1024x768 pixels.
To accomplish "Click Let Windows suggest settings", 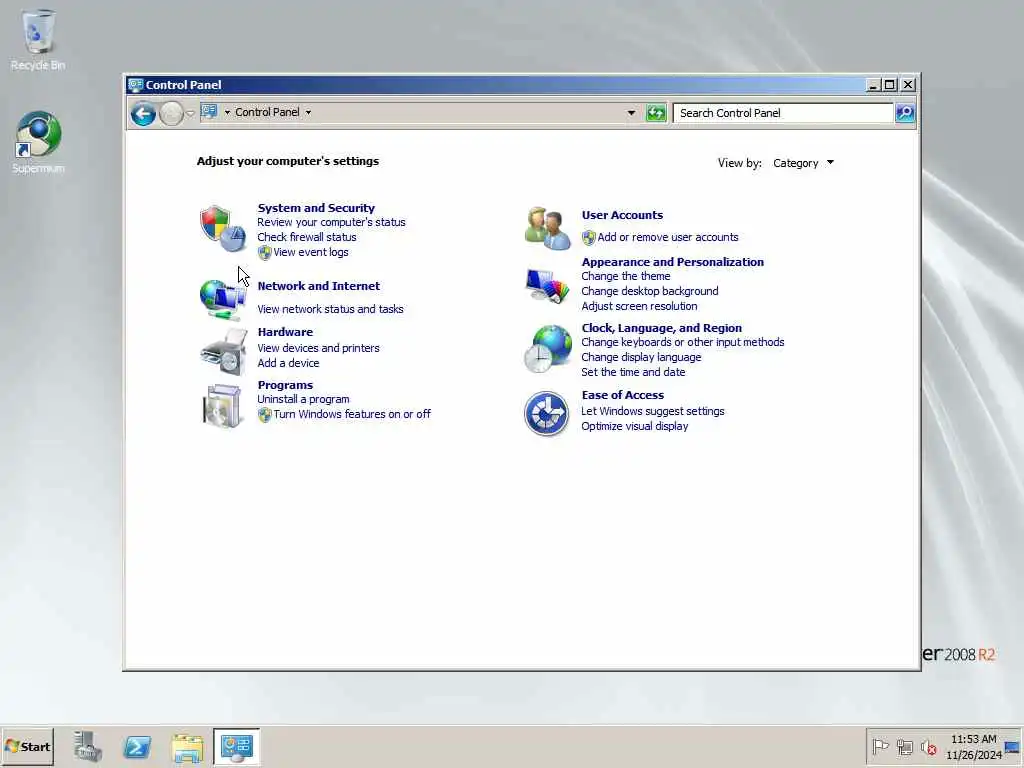I will [x=652, y=411].
